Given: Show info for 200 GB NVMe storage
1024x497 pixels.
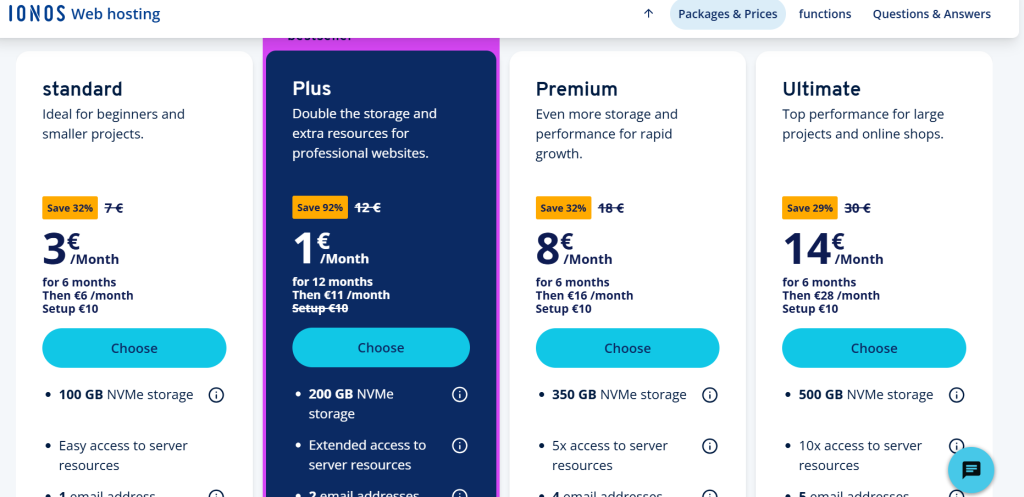Looking at the screenshot, I should [460, 395].
